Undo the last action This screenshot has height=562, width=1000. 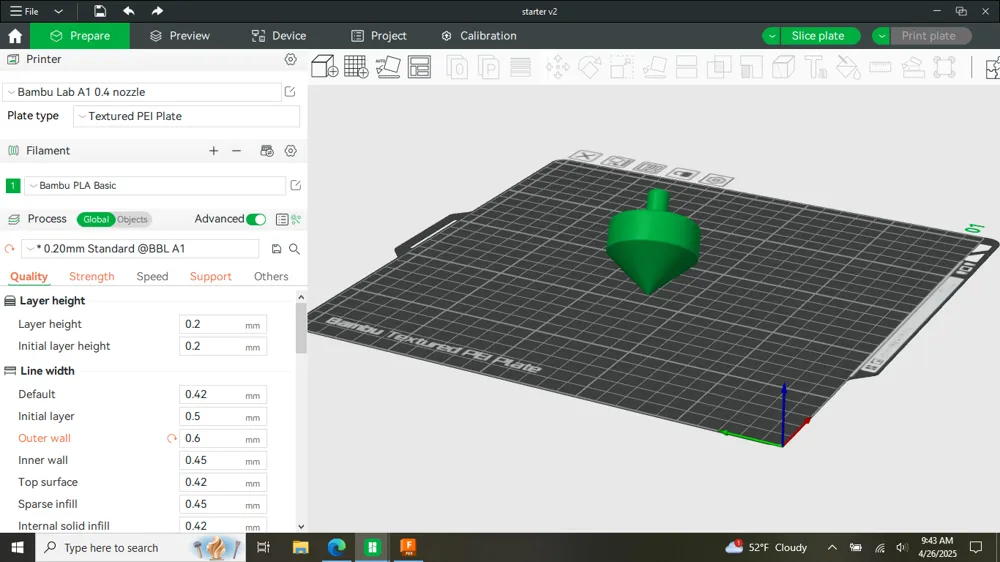(129, 11)
